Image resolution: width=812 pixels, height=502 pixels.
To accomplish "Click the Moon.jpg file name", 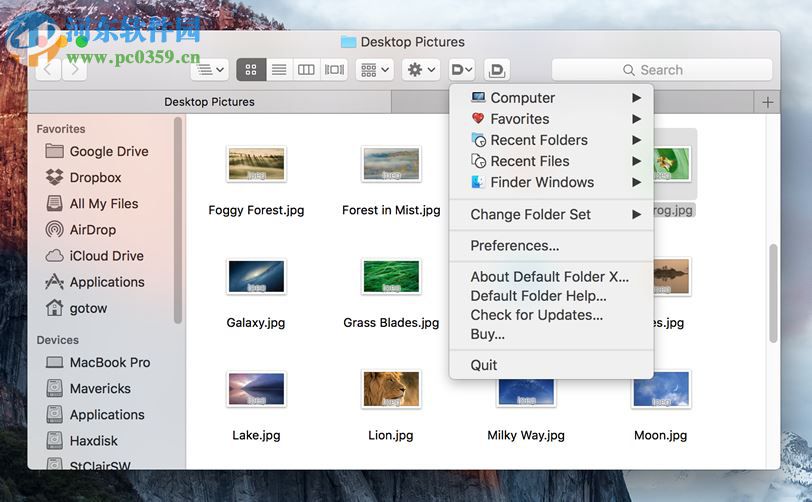I will point(660,435).
